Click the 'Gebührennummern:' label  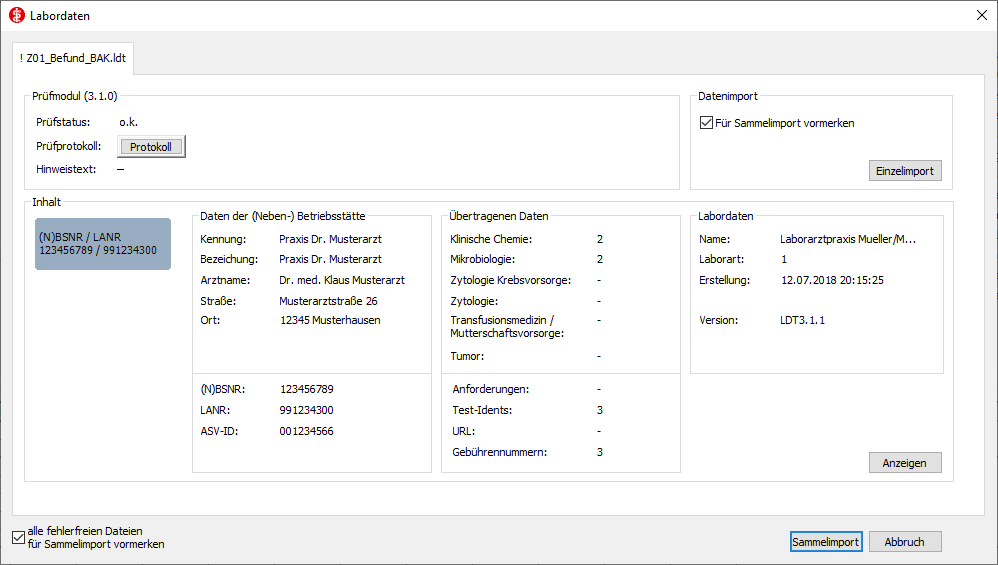[x=500, y=452]
